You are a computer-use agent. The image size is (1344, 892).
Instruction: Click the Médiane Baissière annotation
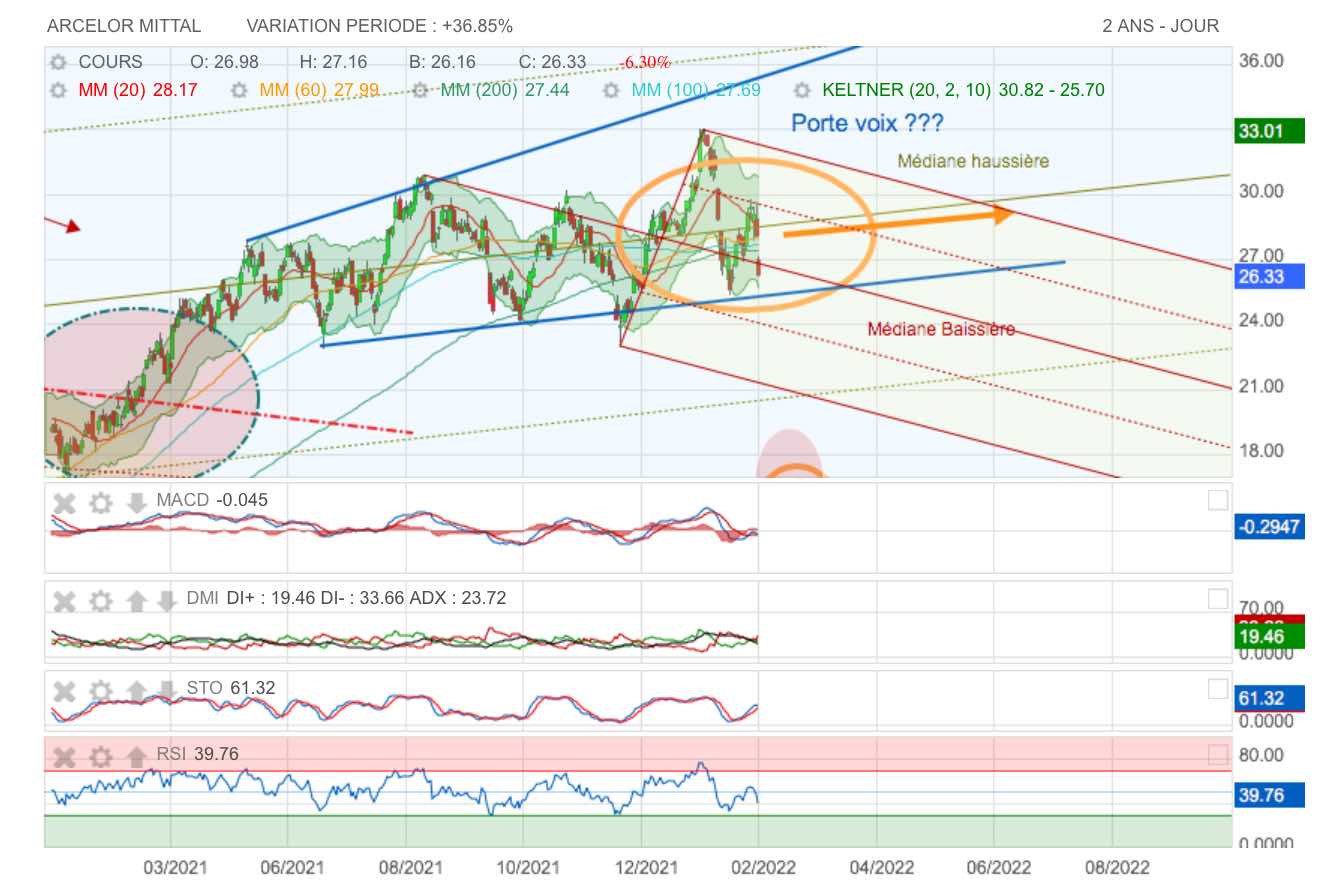[941, 329]
